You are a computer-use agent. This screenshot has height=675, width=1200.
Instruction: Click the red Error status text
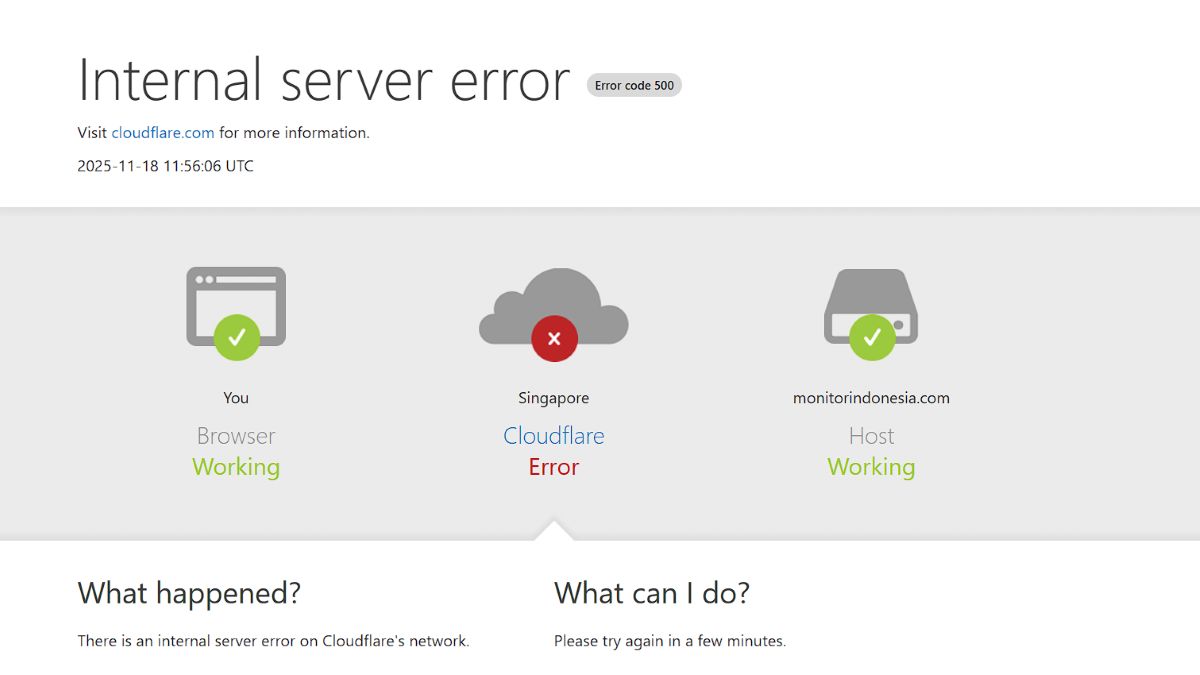pyautogui.click(x=554, y=467)
